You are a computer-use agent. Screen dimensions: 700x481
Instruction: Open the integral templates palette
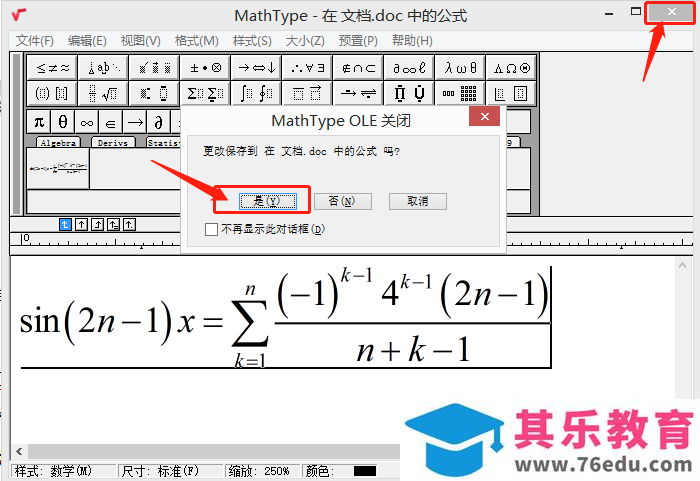click(x=256, y=93)
